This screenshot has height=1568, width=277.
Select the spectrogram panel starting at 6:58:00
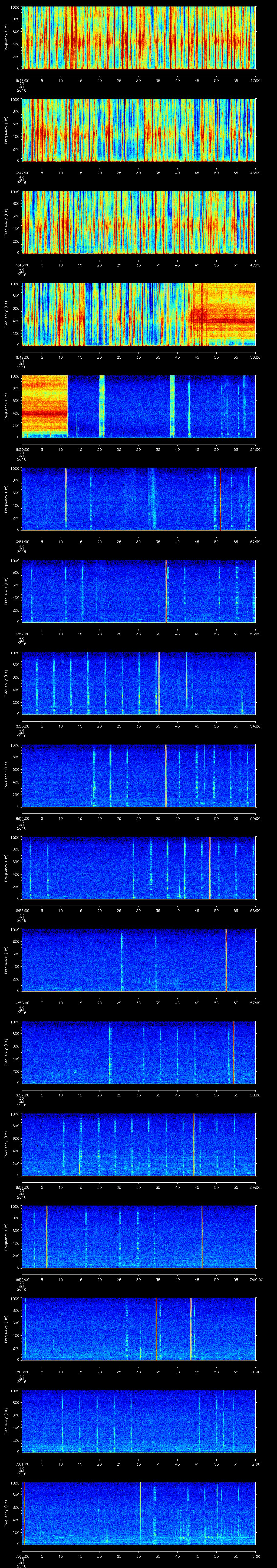pyautogui.click(x=139, y=1144)
